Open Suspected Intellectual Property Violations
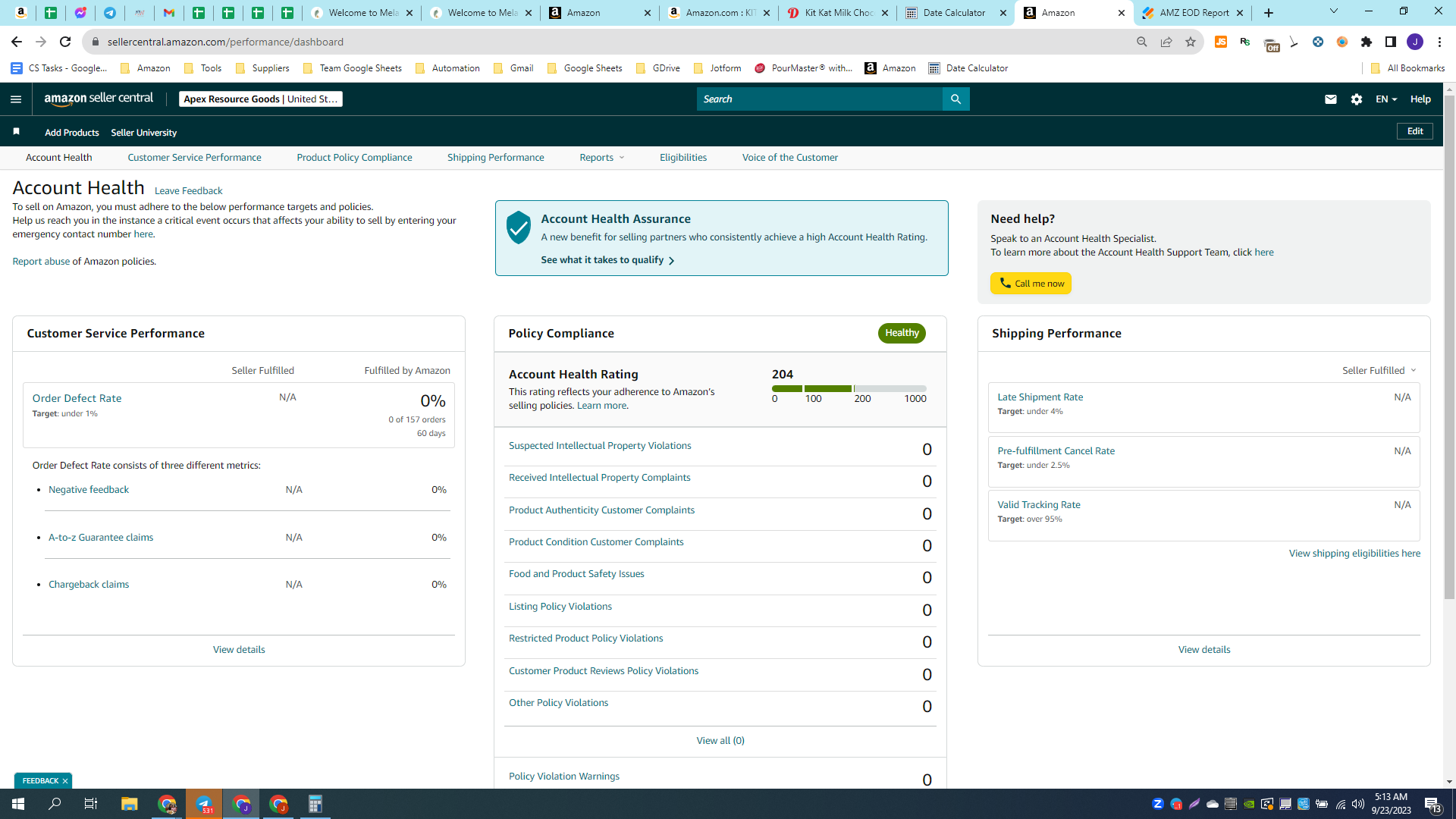This screenshot has width=1456, height=819. coord(600,446)
